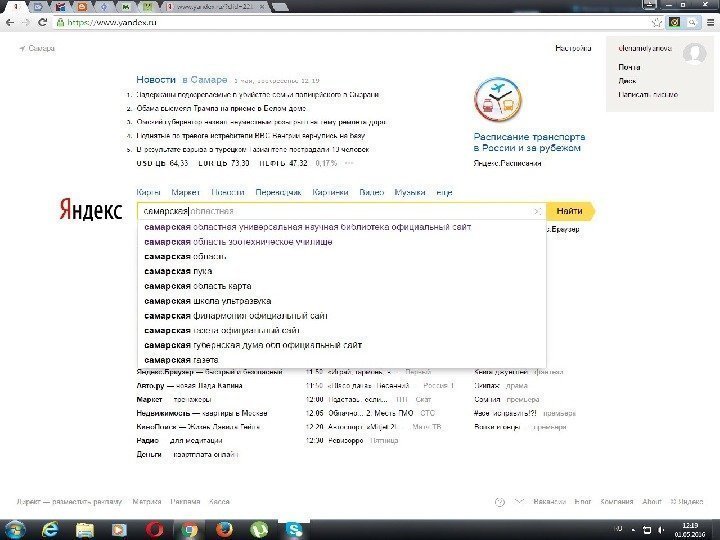Open the Недвижимость квартиры в Москве link
The height and width of the screenshot is (540, 720).
(202, 413)
